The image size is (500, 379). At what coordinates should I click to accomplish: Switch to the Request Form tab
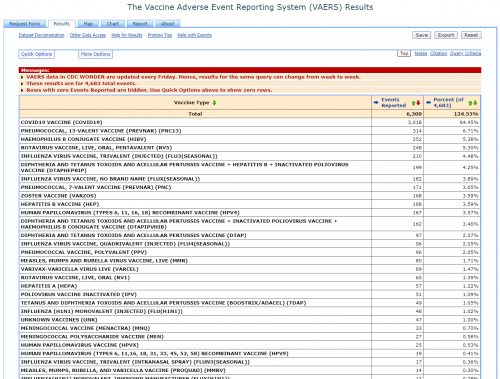click(x=25, y=24)
